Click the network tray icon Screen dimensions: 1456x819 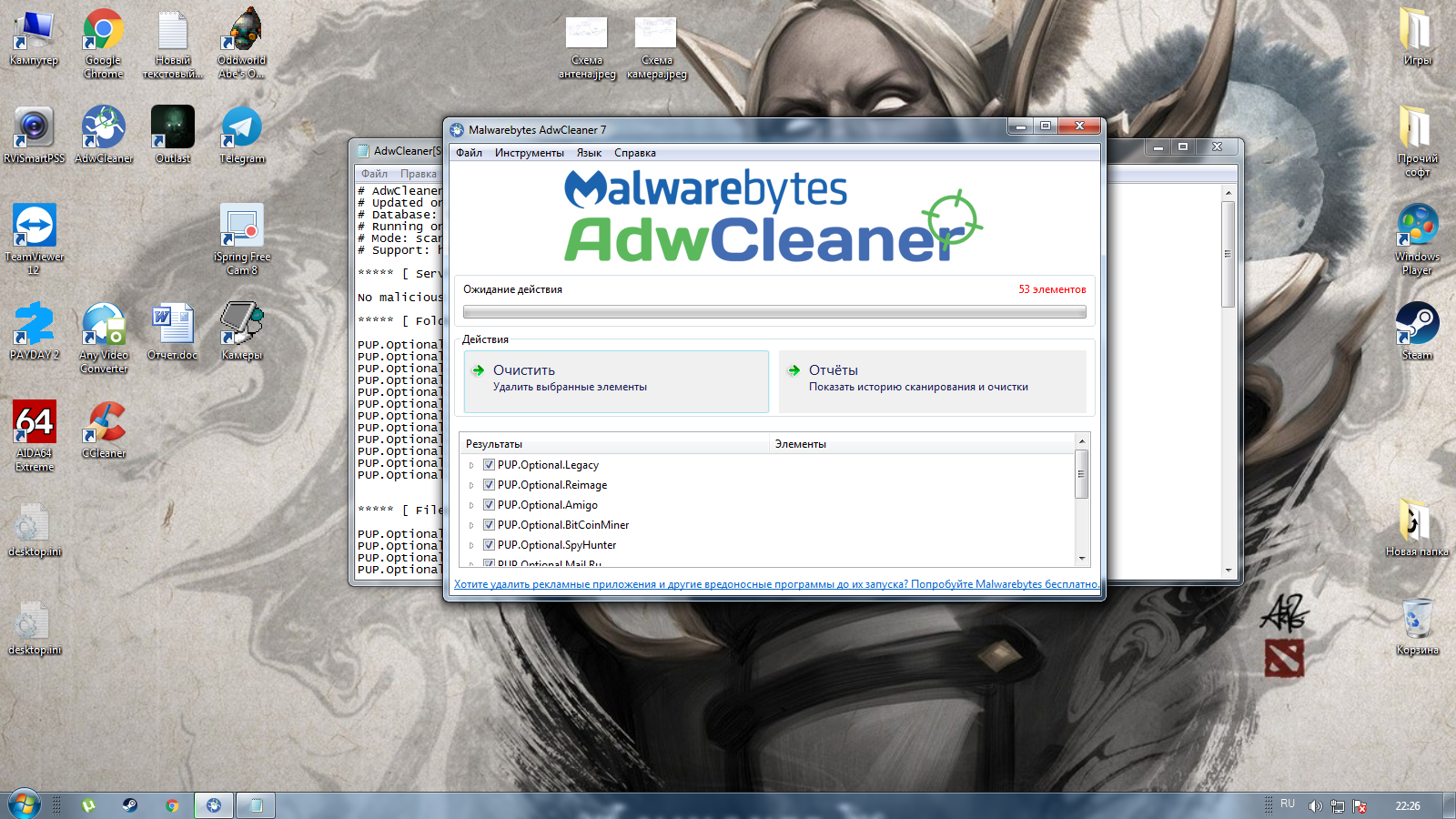point(1338,806)
